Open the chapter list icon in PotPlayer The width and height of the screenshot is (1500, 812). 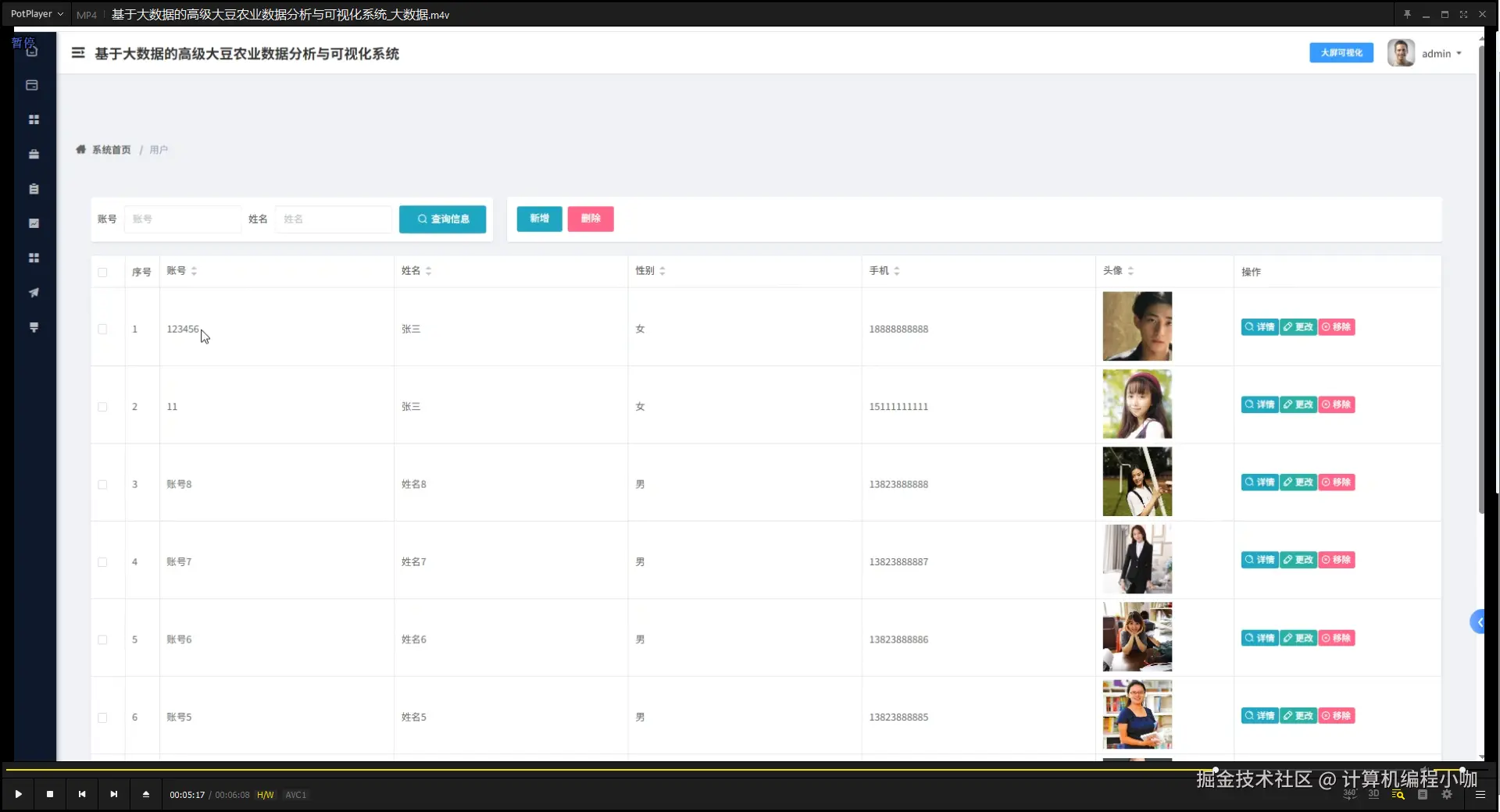(1423, 794)
